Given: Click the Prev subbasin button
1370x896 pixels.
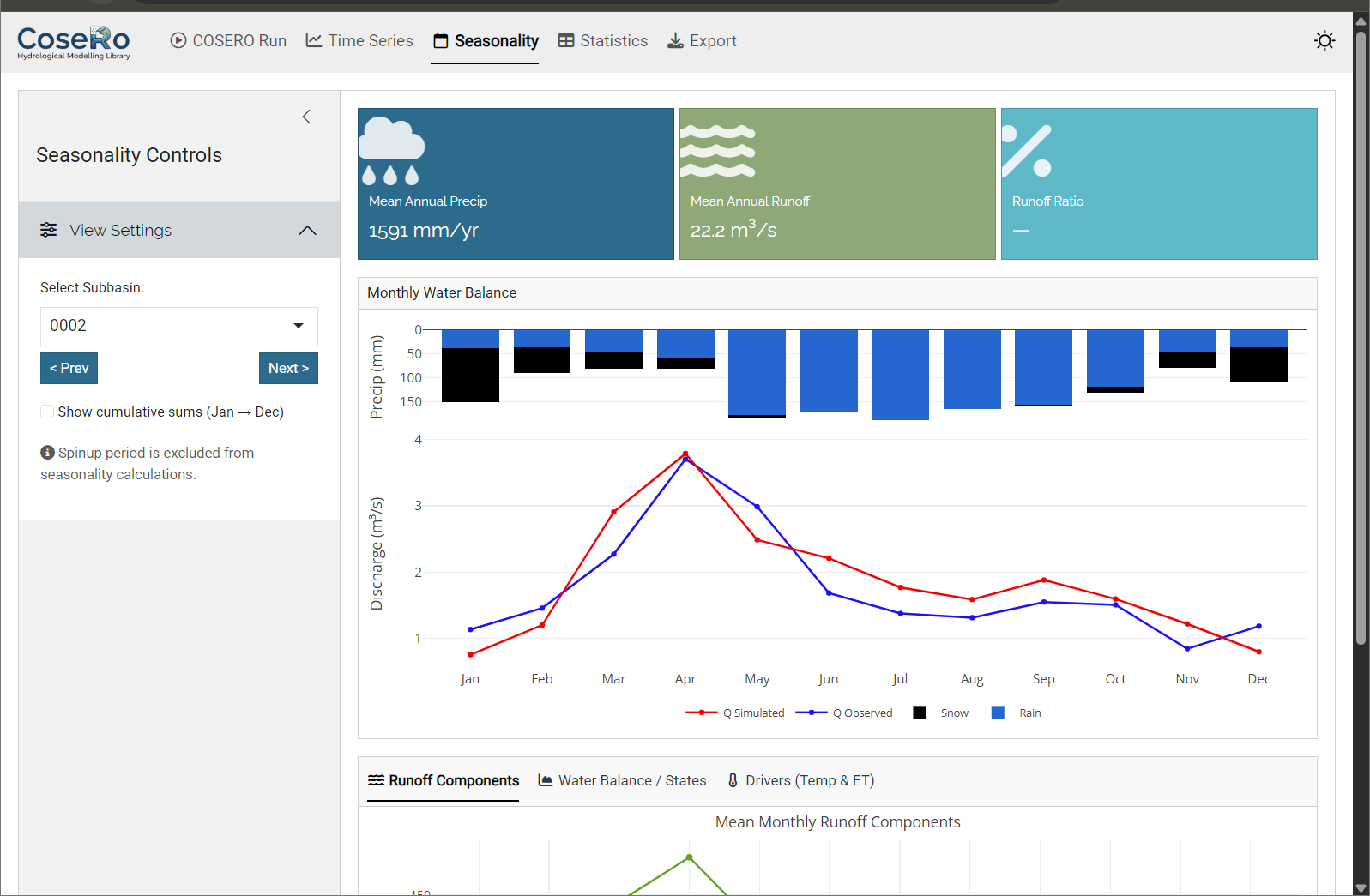Looking at the screenshot, I should tap(69, 369).
